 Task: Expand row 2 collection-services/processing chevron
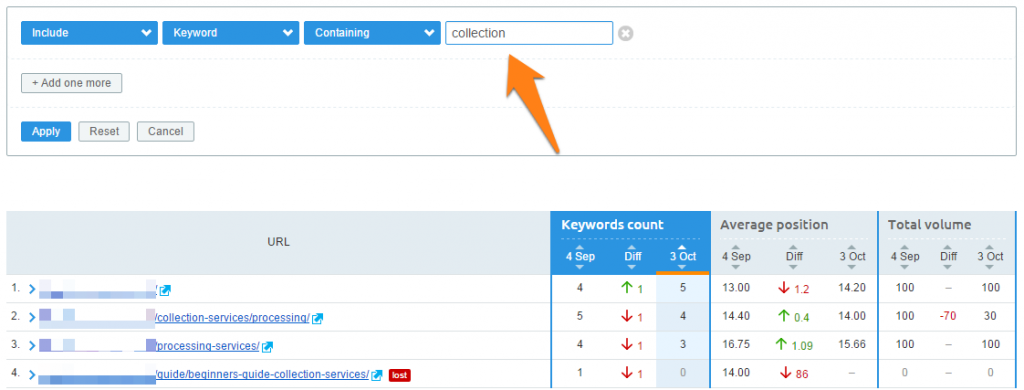tap(32, 317)
